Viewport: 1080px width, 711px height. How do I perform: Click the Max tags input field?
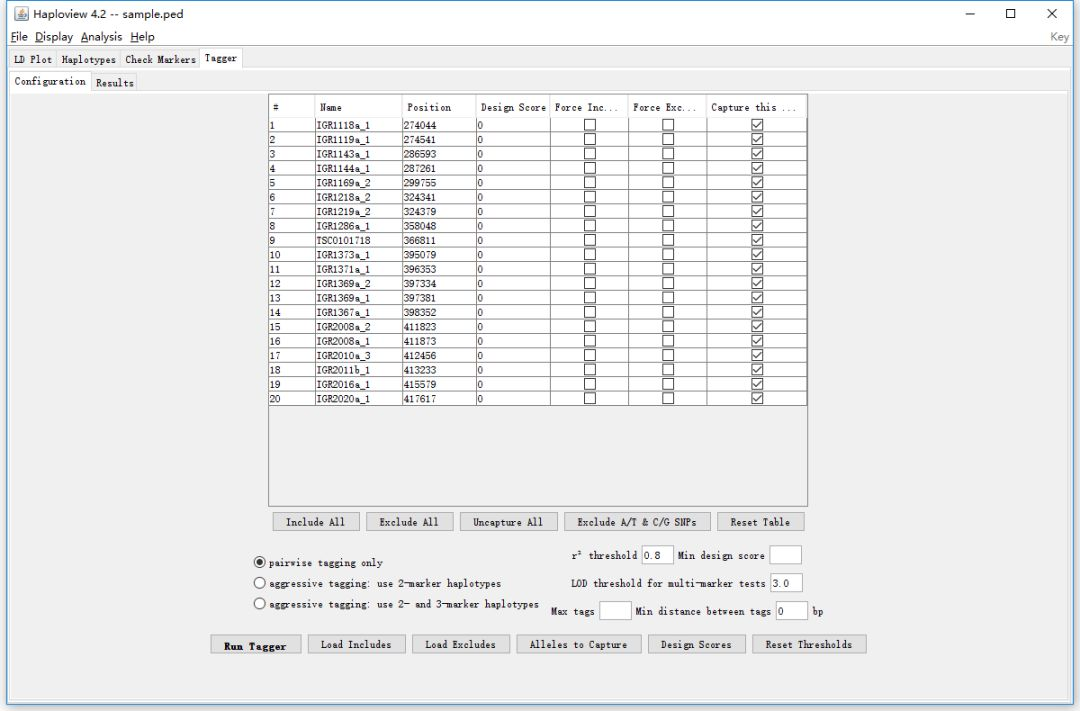615,610
